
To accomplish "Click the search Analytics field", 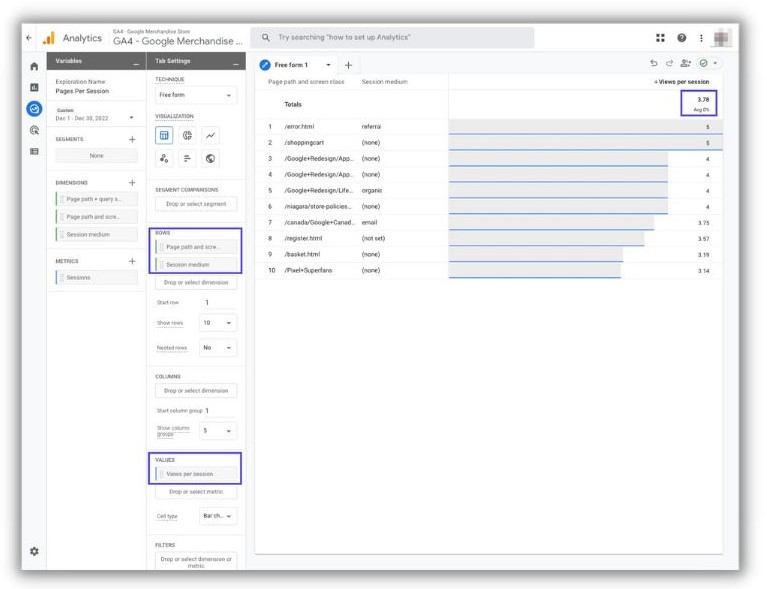I will [x=392, y=37].
